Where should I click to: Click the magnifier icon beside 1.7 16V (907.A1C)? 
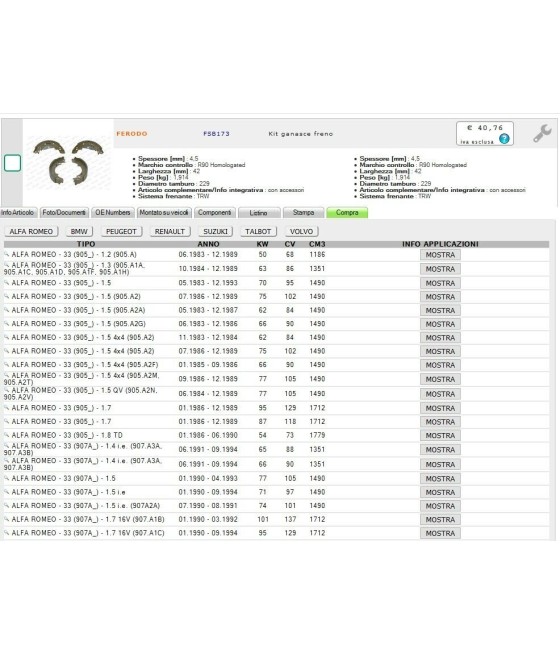6,532
